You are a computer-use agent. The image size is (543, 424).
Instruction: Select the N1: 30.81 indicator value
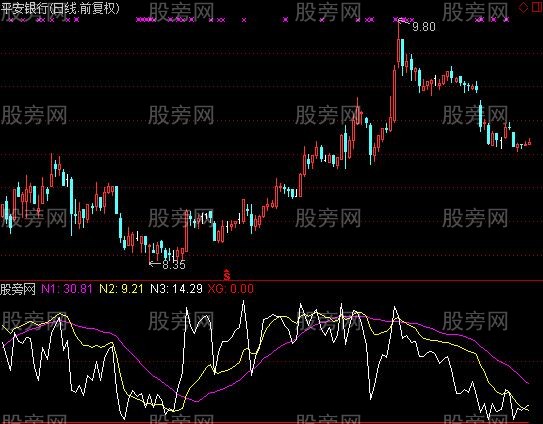[x=67, y=289]
